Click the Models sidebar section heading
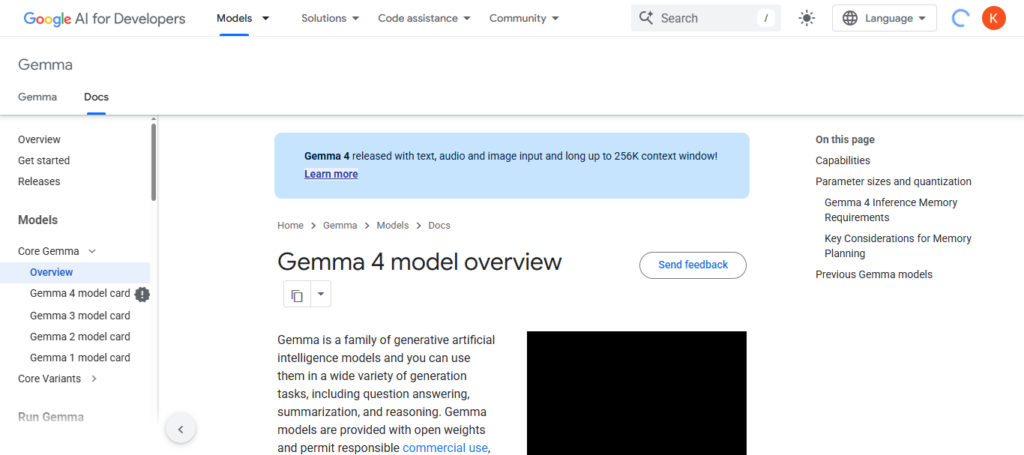Viewport: 1024px width, 455px height. pyautogui.click(x=38, y=220)
